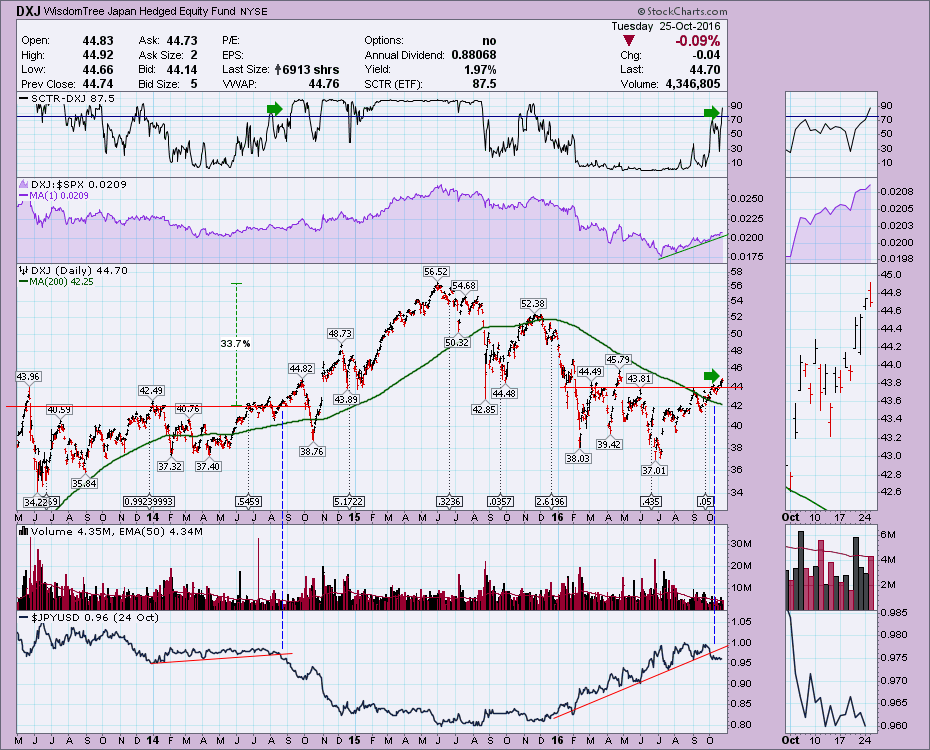Click the 56.52 peak price label
The image size is (930, 750).
click(436, 272)
